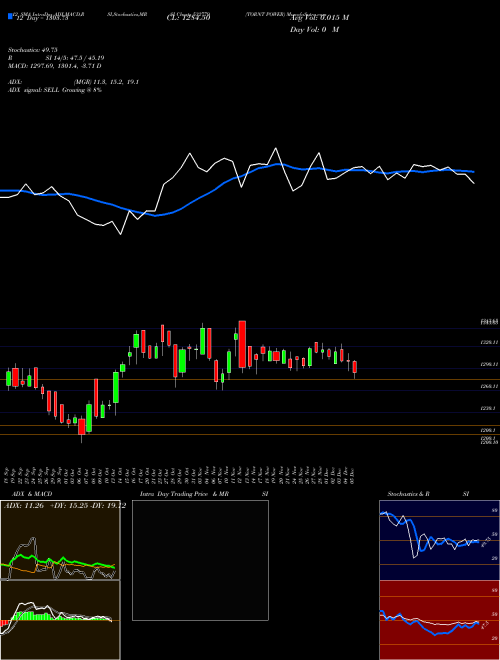Open the red RSI chart panel
Viewport: 500px width, 660px height.
[x=439, y=620]
